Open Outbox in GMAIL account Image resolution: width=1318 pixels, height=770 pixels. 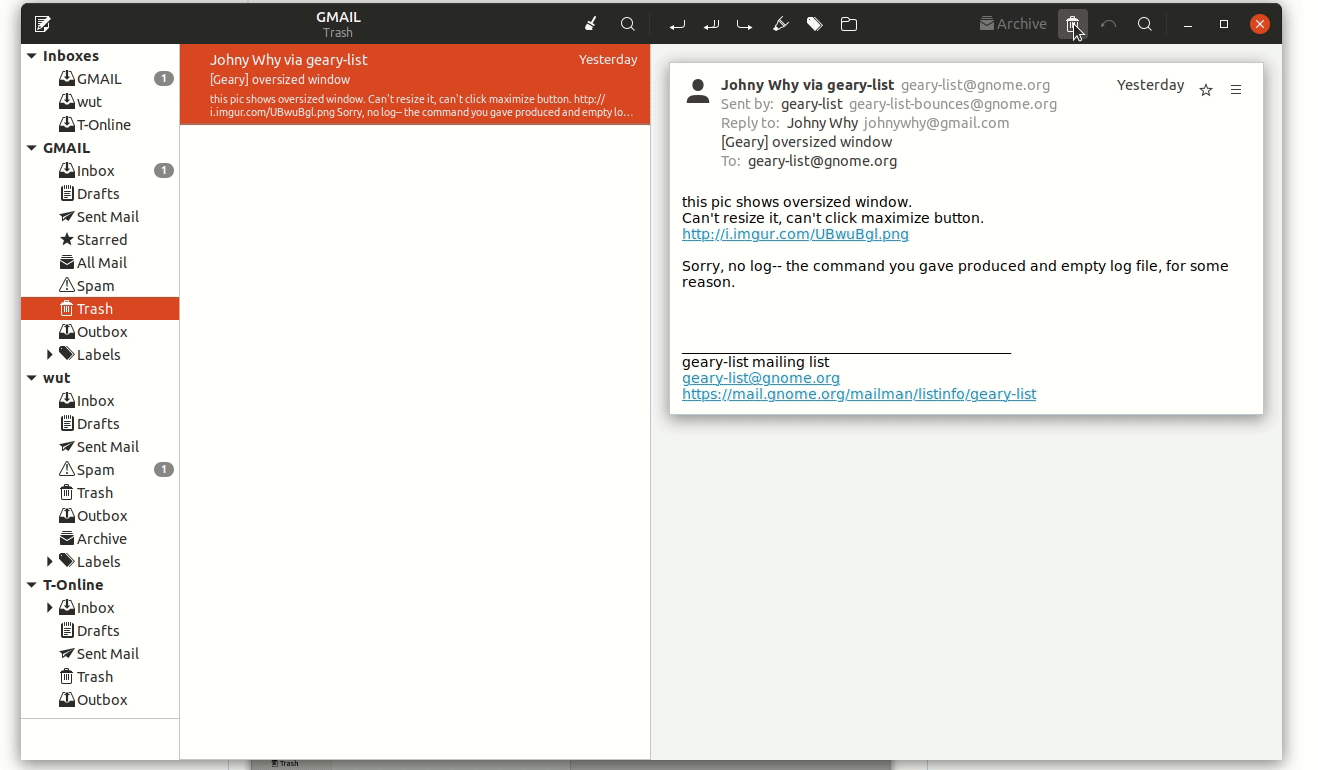100,332
